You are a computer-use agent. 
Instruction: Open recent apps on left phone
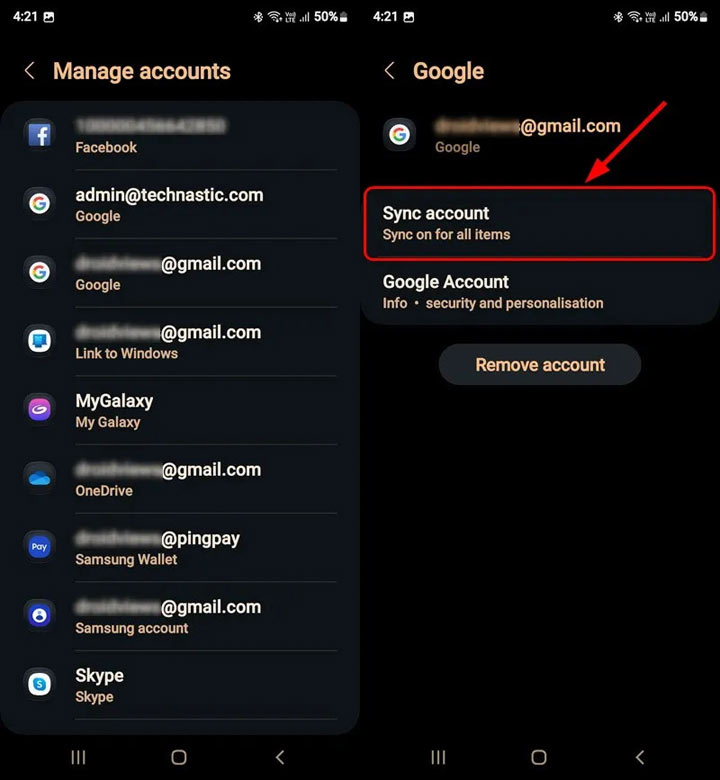click(x=78, y=757)
